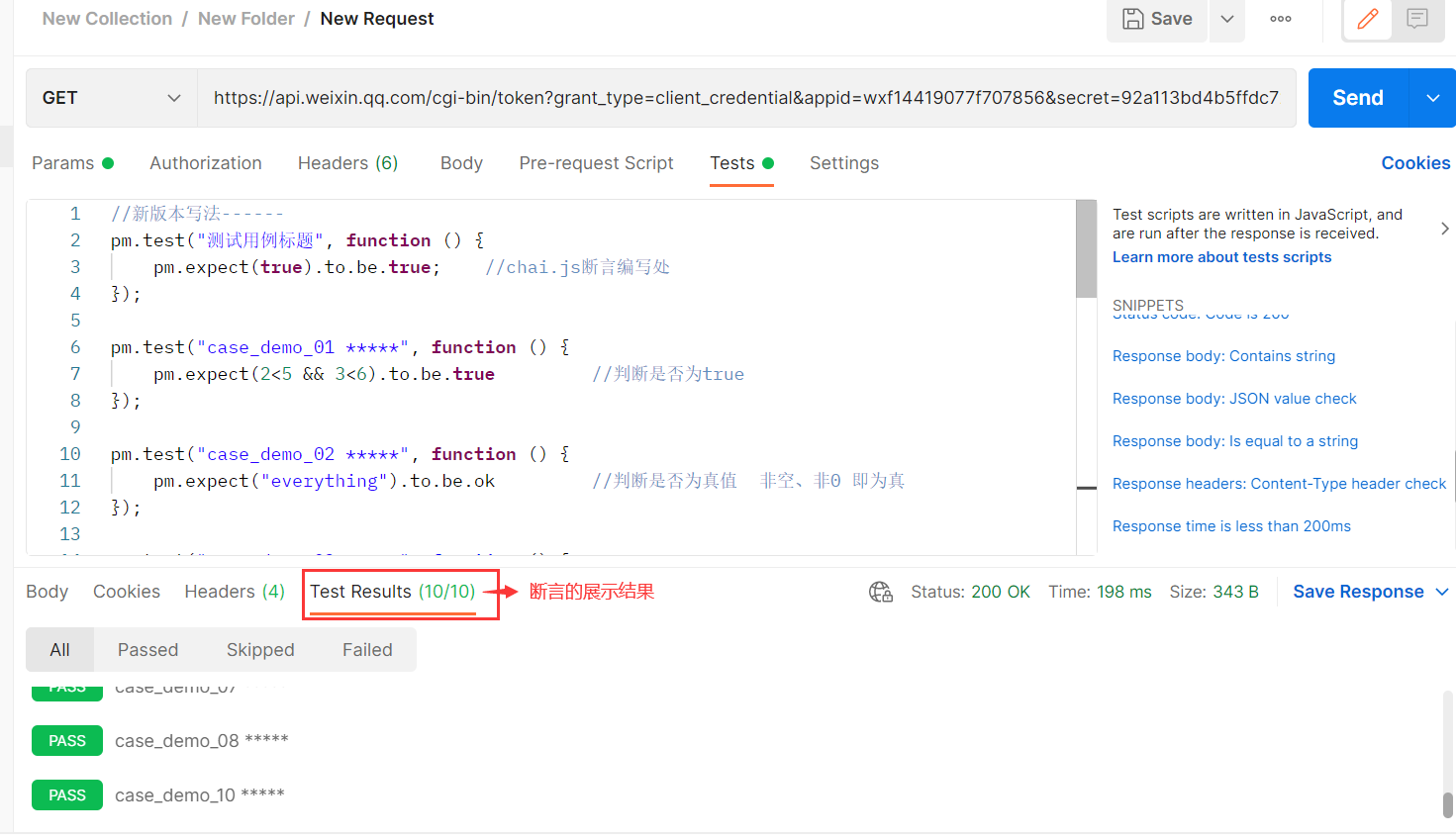The width and height of the screenshot is (1456, 839).
Task: Insert snippet Response time is less than 200ms
Action: click(1231, 526)
